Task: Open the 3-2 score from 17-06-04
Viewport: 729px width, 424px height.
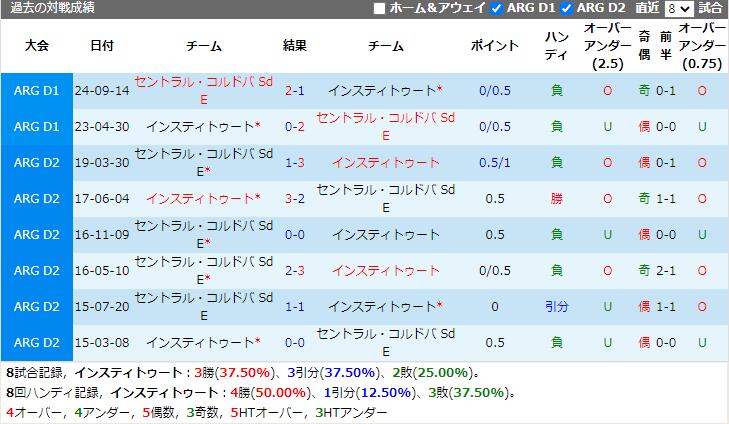Action: [x=294, y=199]
